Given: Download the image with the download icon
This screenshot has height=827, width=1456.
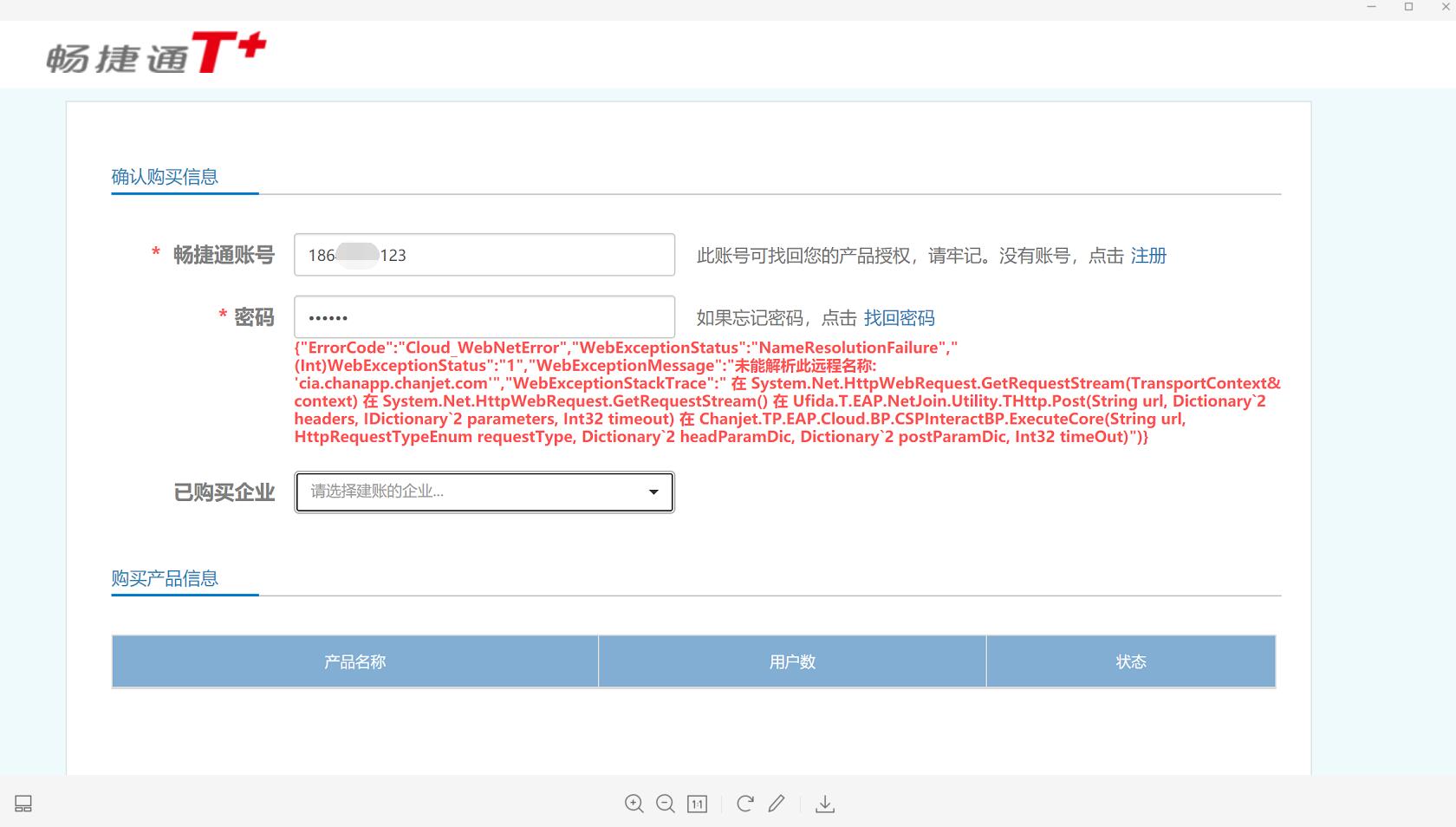Looking at the screenshot, I should coord(825,804).
